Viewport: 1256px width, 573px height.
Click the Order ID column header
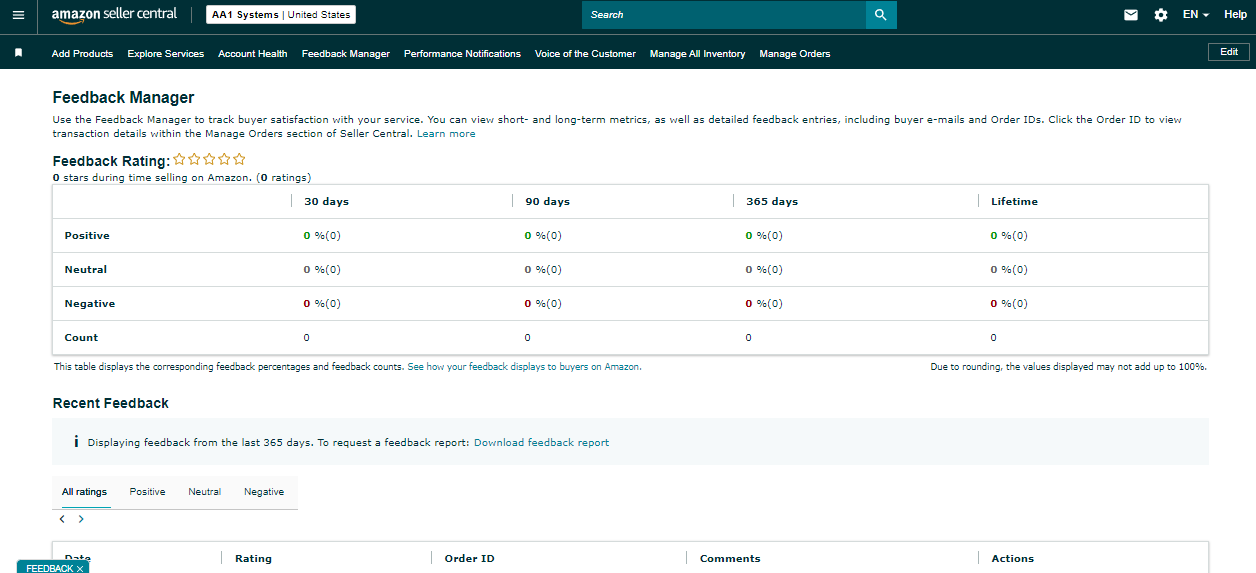(469, 559)
